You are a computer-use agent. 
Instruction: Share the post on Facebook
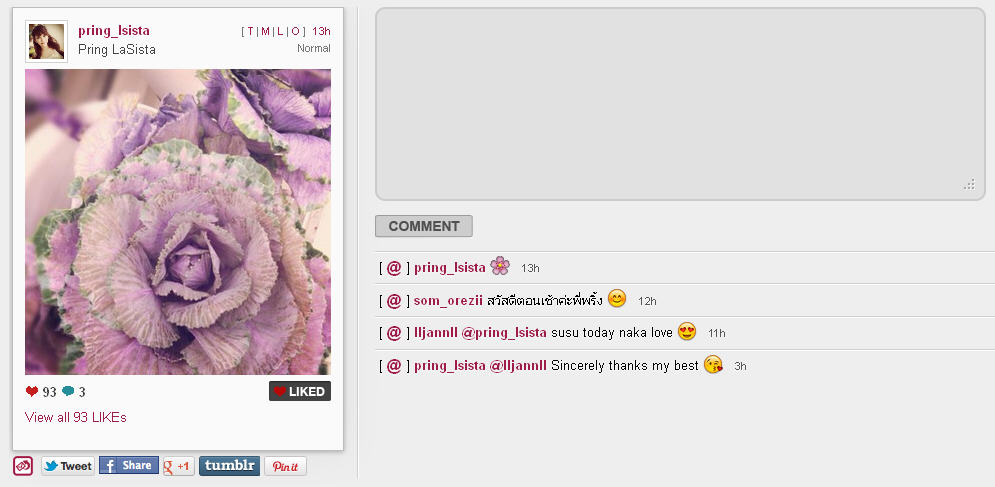129,465
